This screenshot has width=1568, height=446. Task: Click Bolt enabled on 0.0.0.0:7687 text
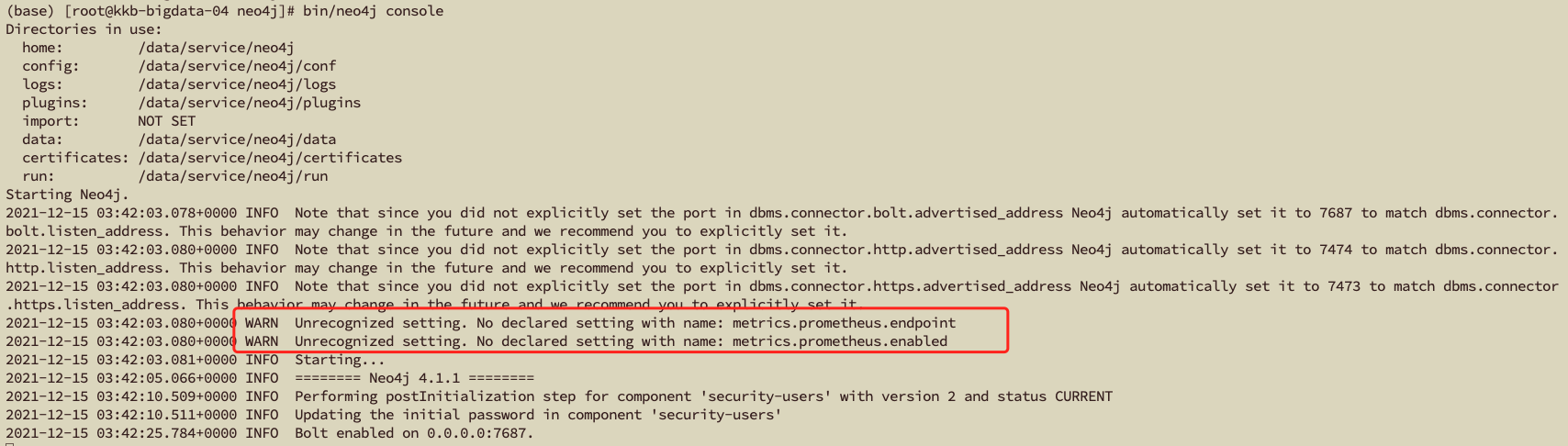tap(414, 433)
